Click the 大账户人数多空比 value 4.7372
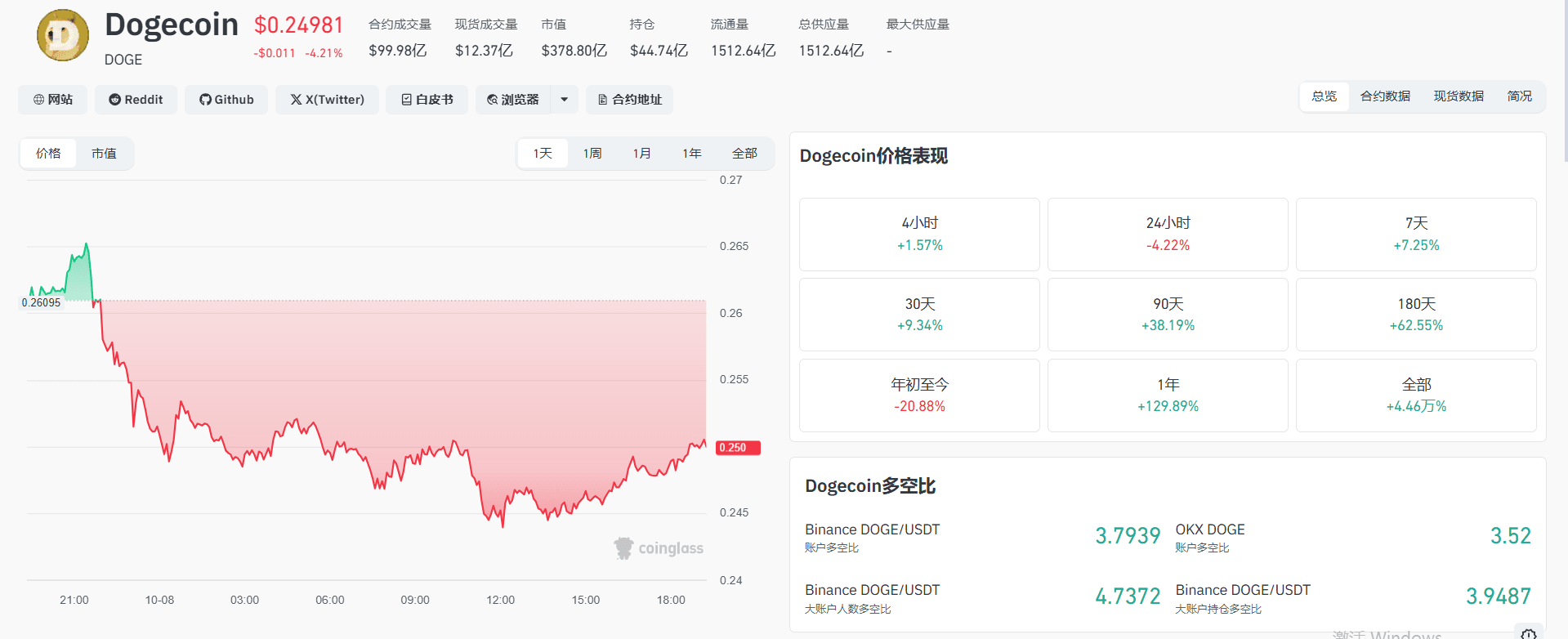This screenshot has height=639, width=1568. coord(1128,597)
